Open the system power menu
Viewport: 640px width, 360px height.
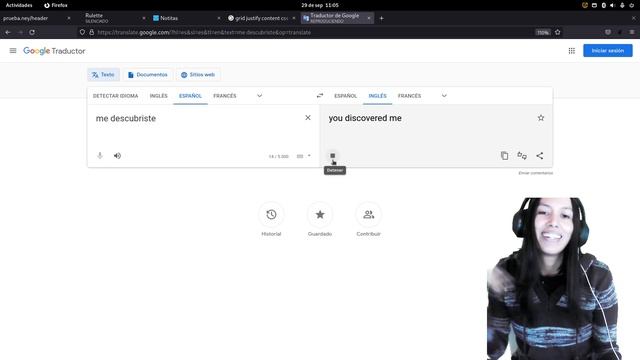631,5
